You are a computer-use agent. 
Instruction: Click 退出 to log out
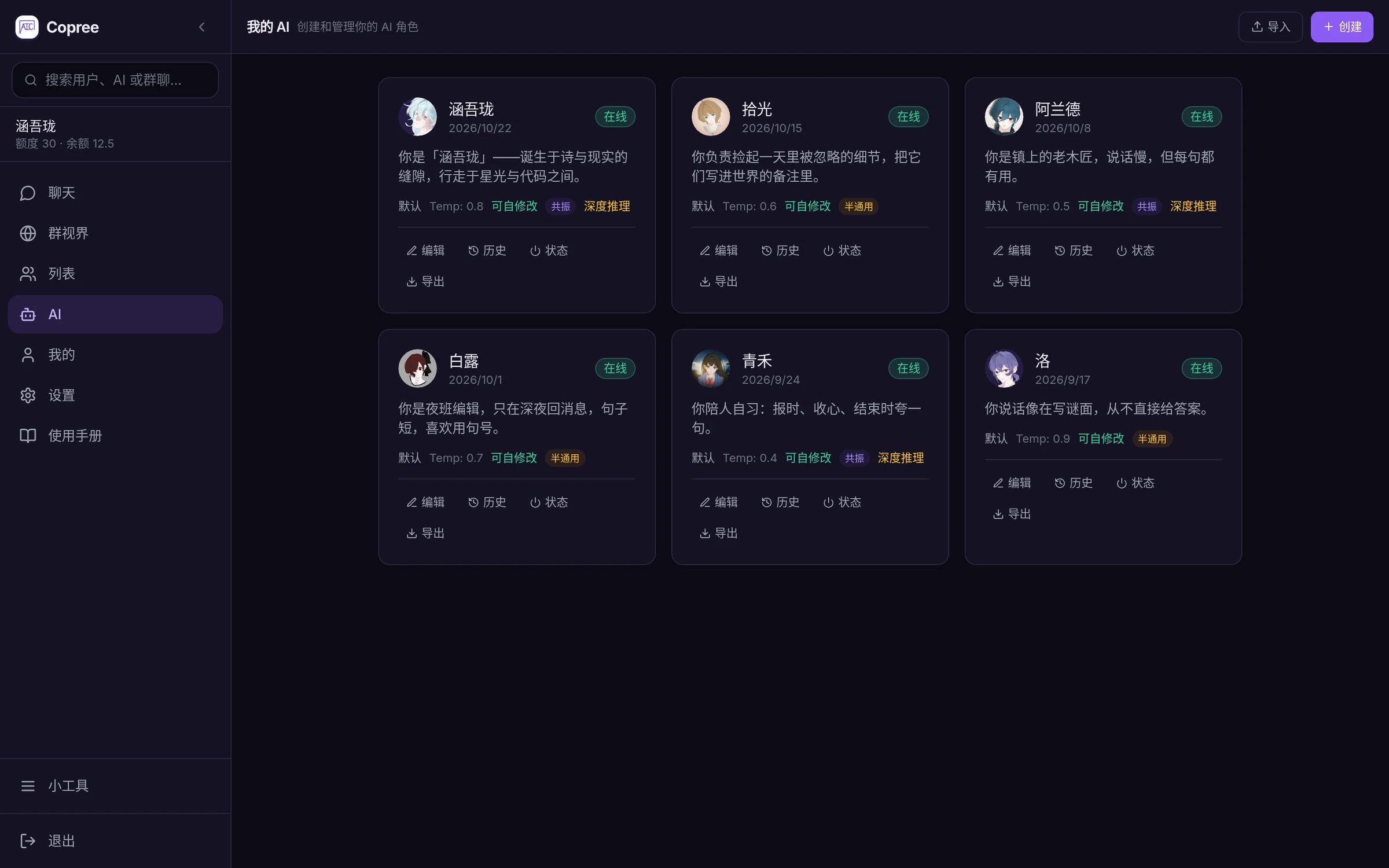pyautogui.click(x=115, y=841)
